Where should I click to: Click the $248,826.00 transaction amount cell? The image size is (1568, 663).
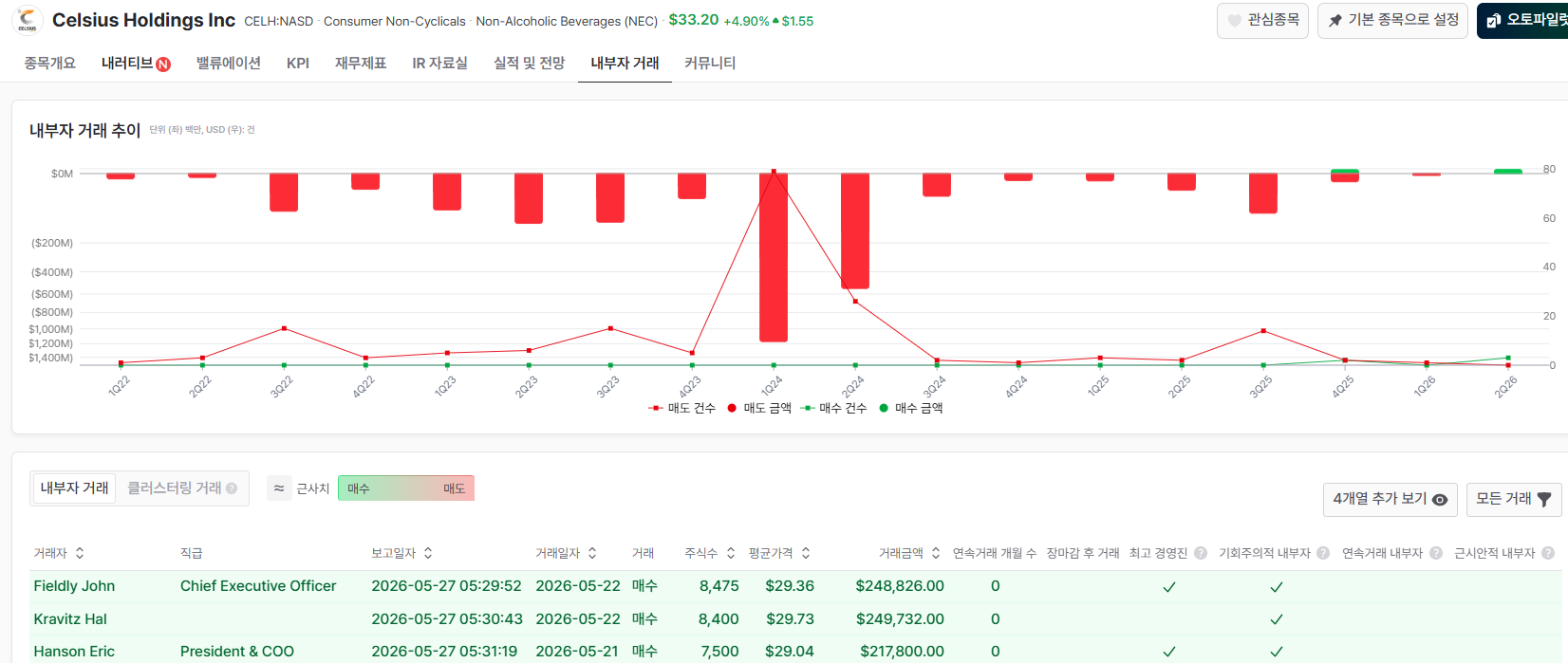(x=900, y=586)
